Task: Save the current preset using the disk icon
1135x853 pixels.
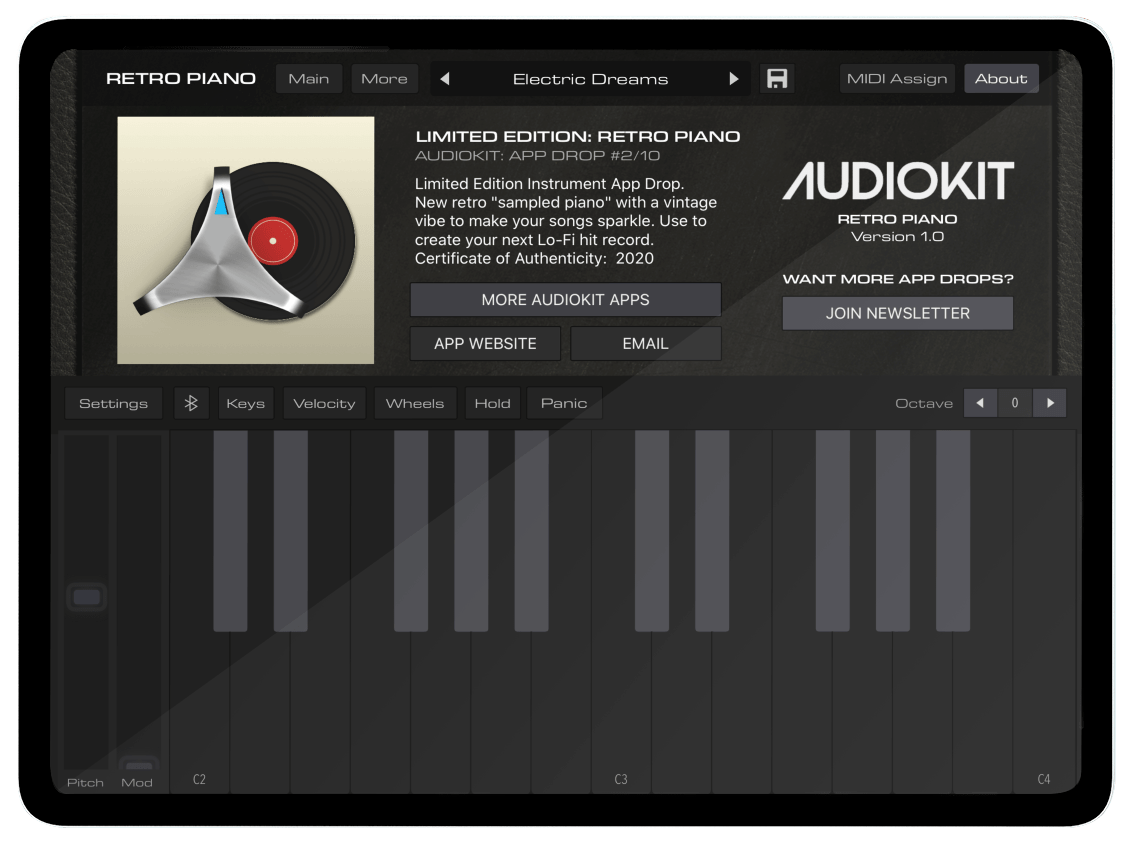Action: pos(777,78)
